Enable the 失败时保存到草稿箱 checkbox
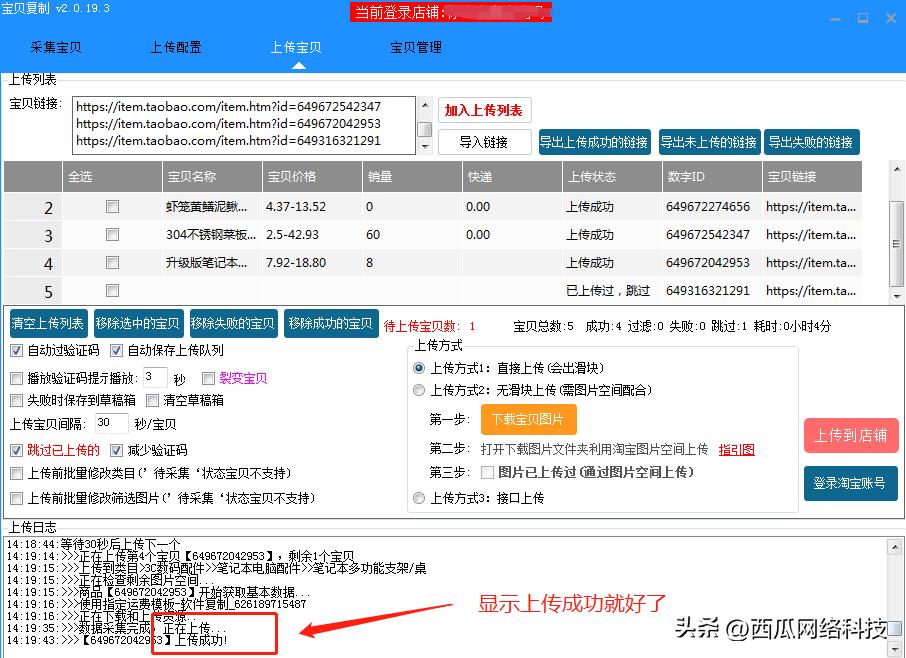Viewport: 906px width, 658px height. click(16, 400)
